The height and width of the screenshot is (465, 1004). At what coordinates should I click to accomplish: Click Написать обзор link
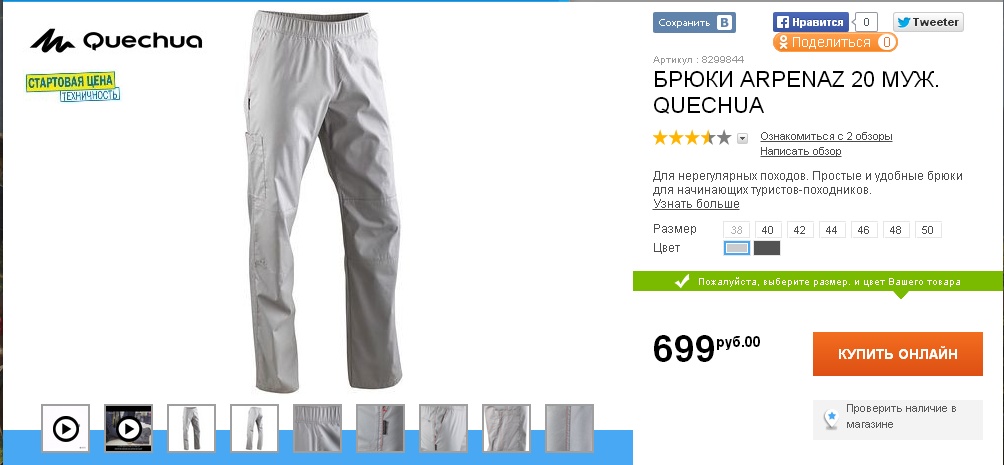[x=800, y=151]
